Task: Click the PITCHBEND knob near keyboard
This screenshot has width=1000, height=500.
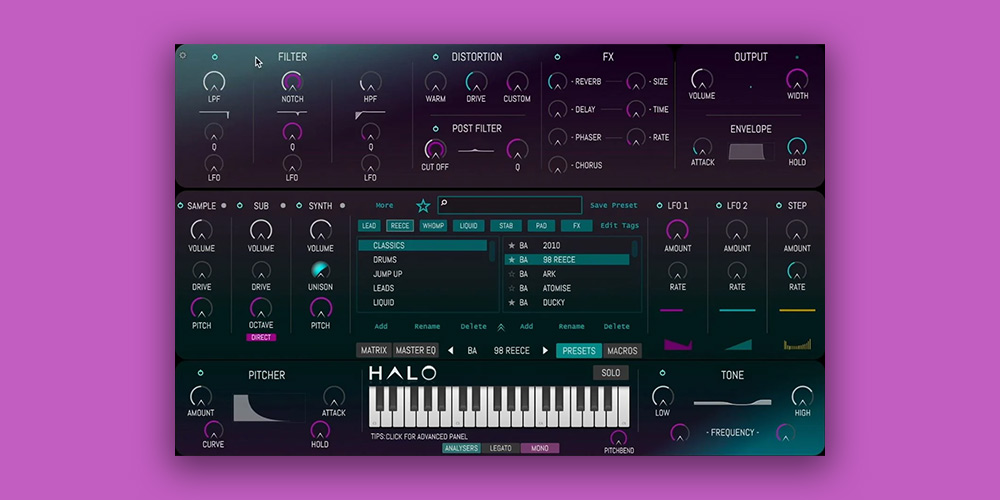Action: pos(618,438)
